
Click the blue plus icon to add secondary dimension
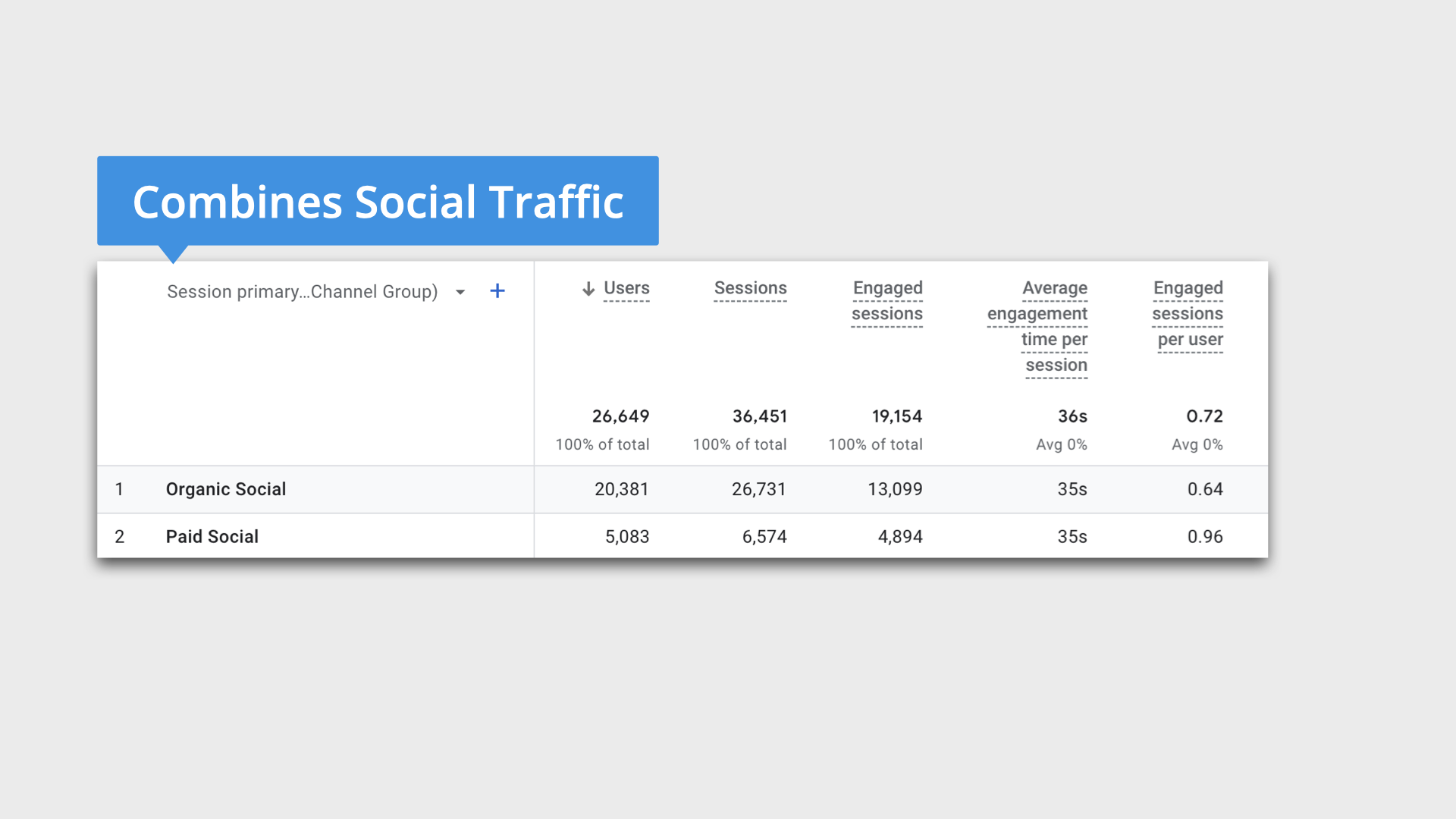497,290
